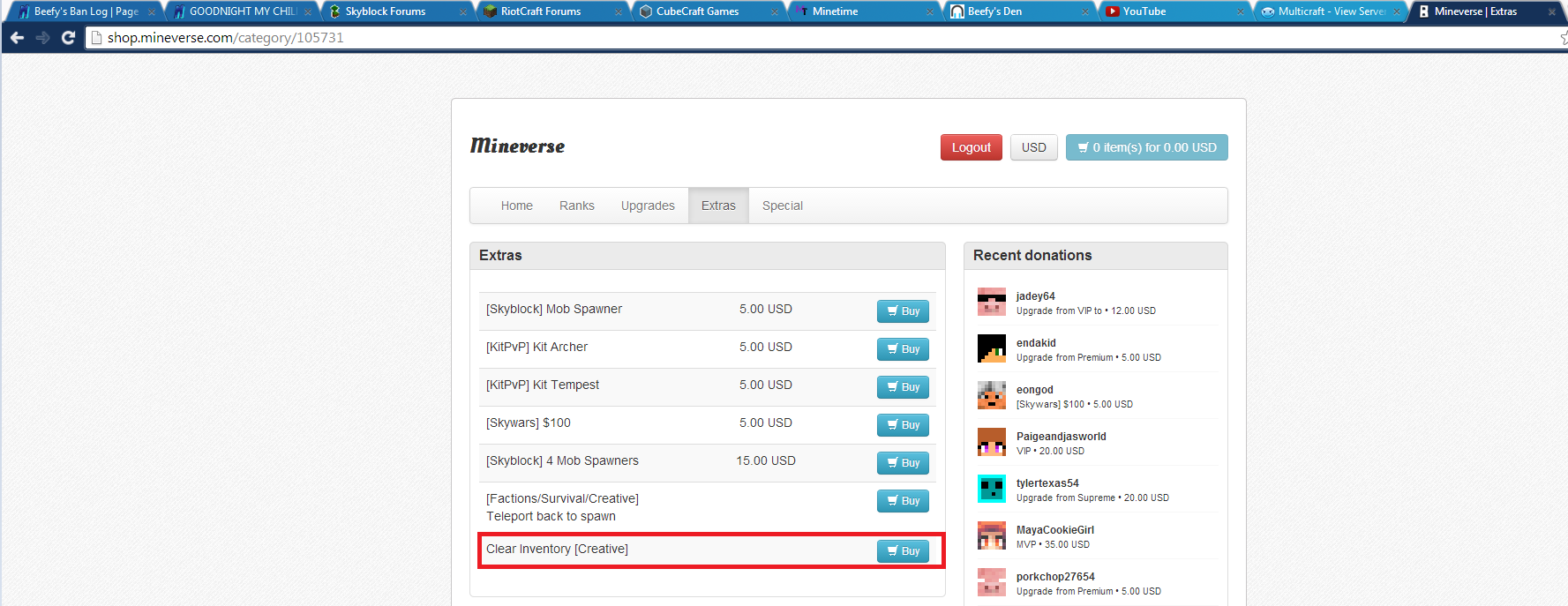Screen dimensions: 1568x606
Task: Click the Extras panel heading
Action: [500, 255]
